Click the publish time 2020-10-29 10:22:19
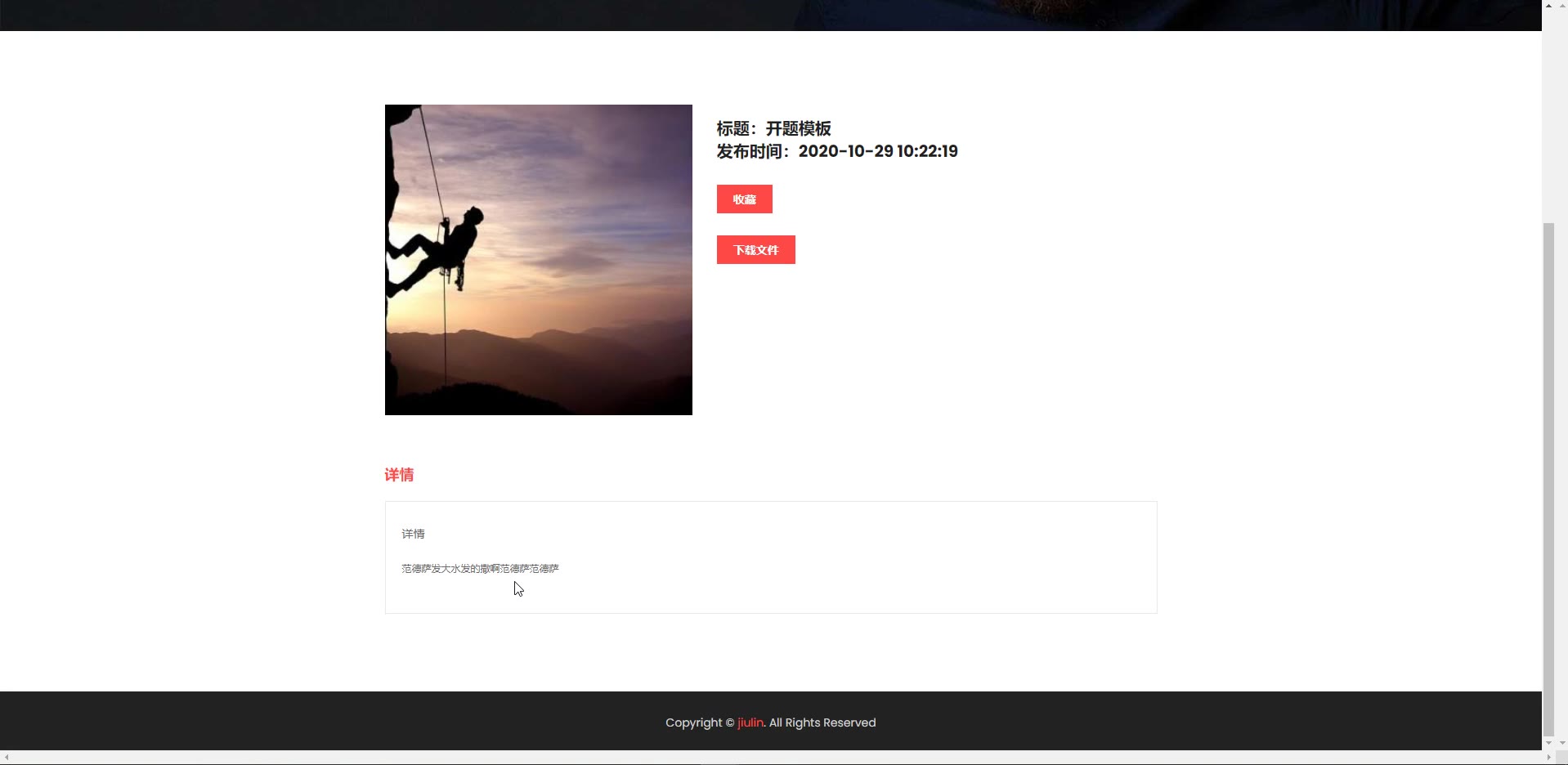Image resolution: width=1568 pixels, height=765 pixels. (878, 151)
